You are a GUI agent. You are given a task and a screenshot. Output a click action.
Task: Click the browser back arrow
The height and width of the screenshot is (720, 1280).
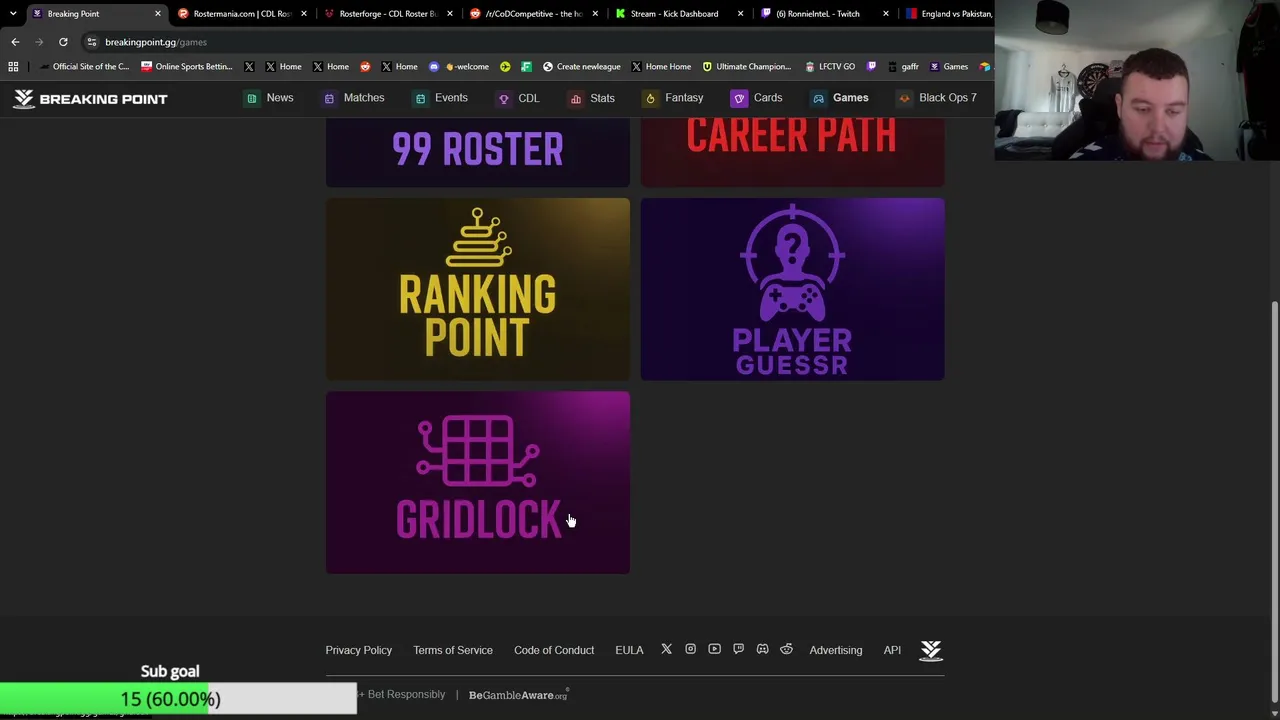(15, 42)
